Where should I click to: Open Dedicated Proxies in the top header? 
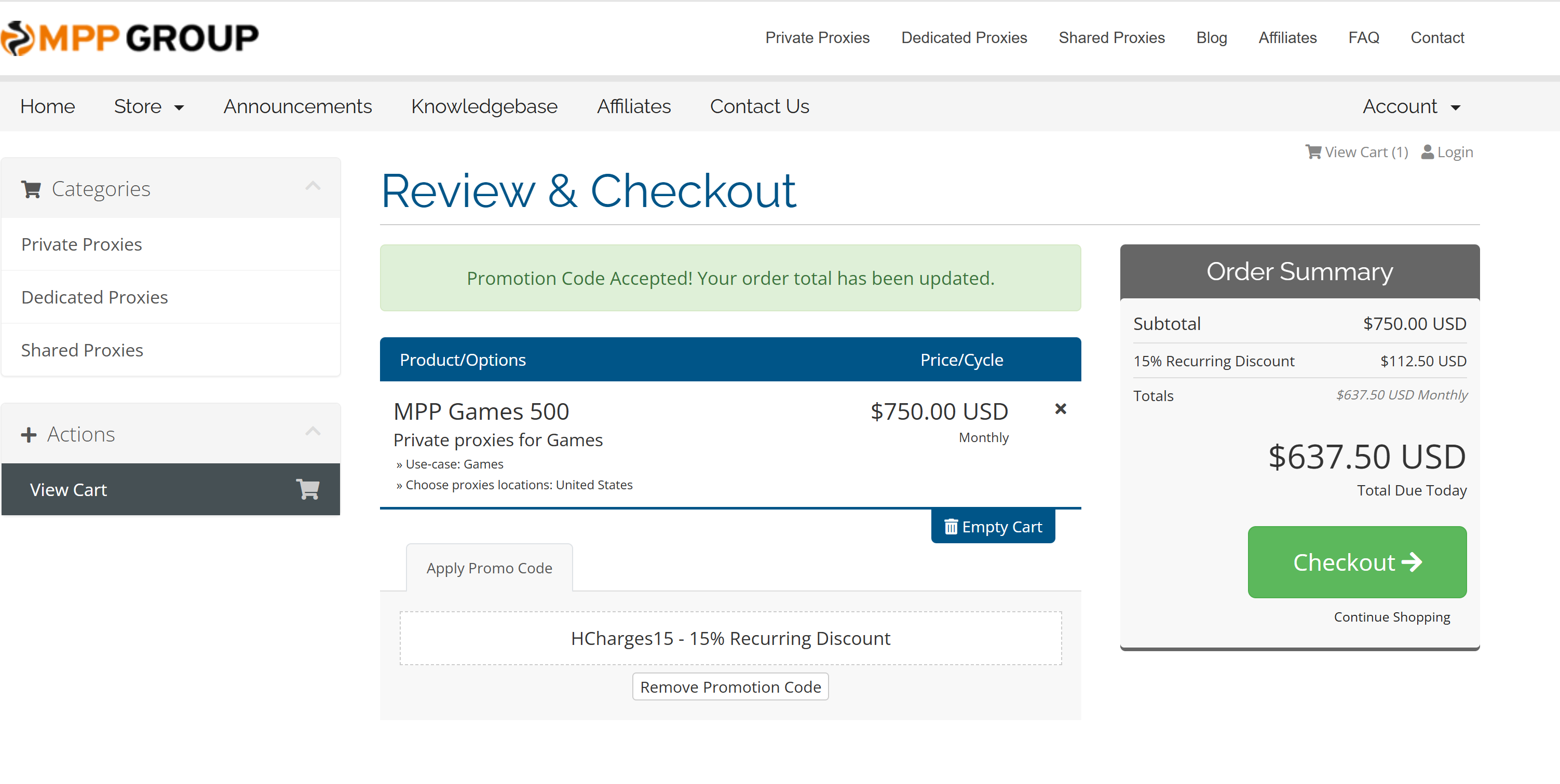[x=964, y=37]
